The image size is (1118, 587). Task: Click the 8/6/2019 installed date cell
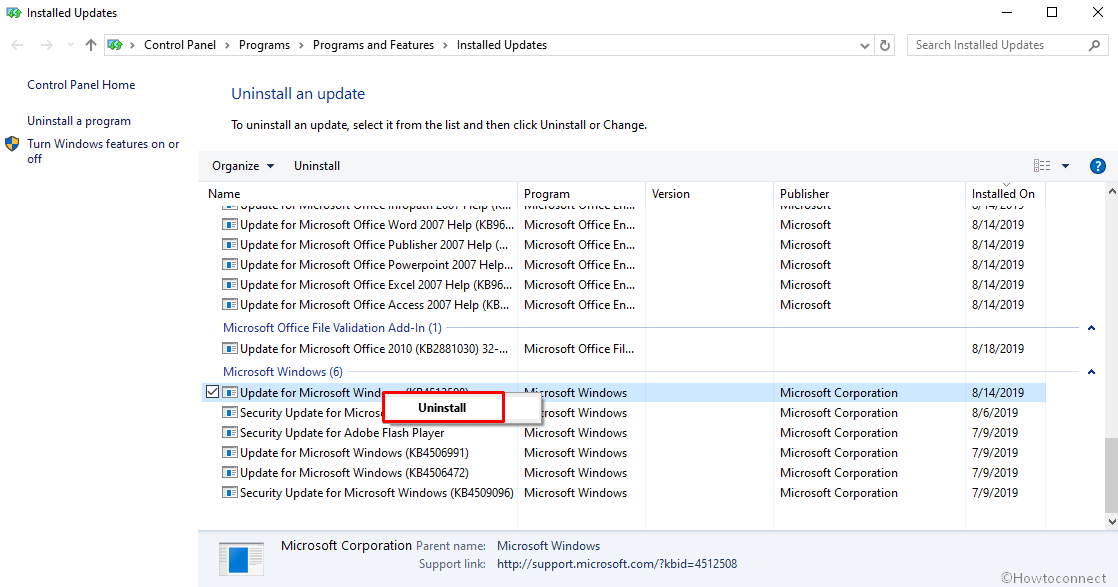pos(995,413)
